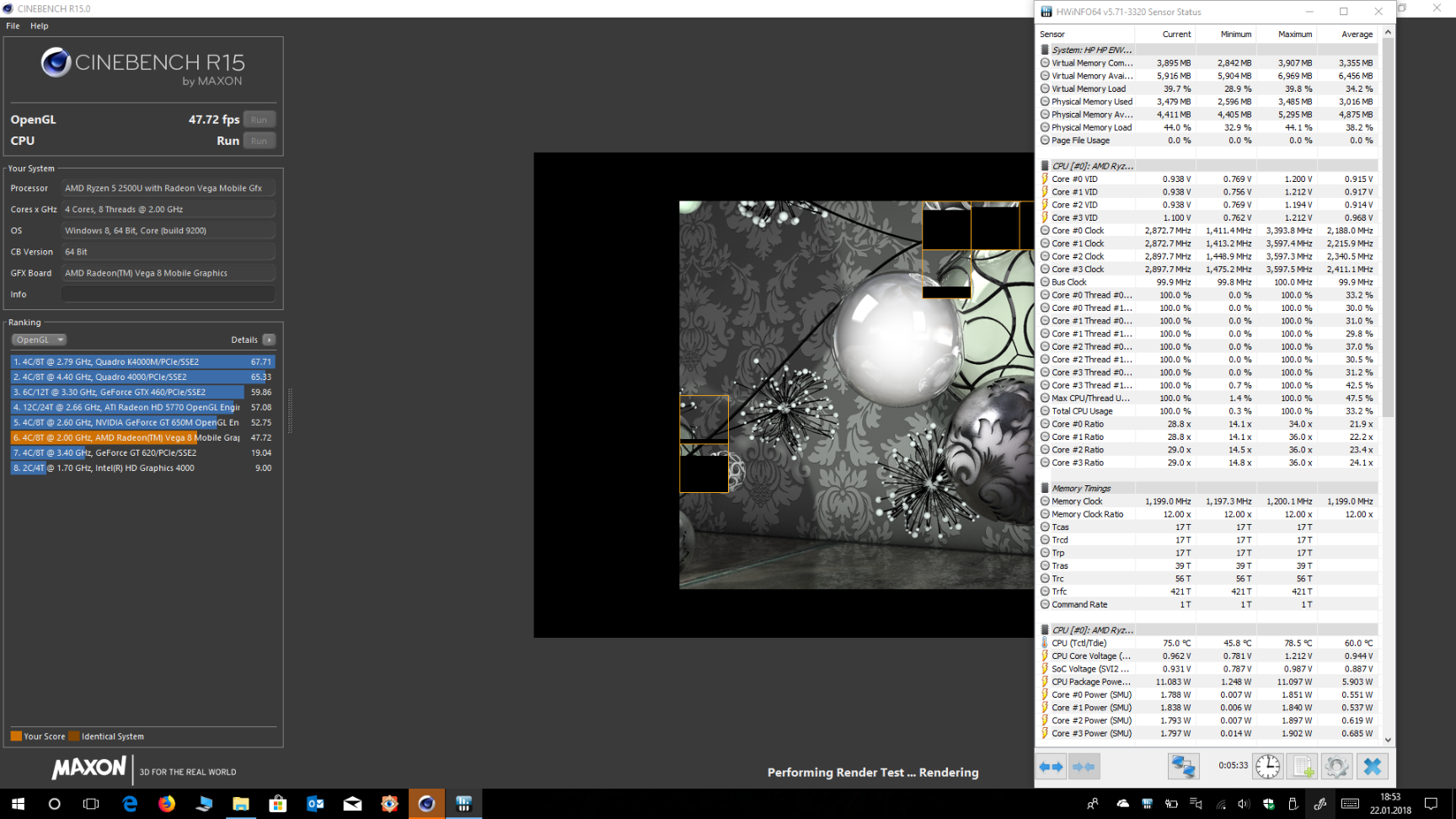Viewport: 1456px width, 819px height.
Task: Click the Info input field
Action: [x=168, y=294]
